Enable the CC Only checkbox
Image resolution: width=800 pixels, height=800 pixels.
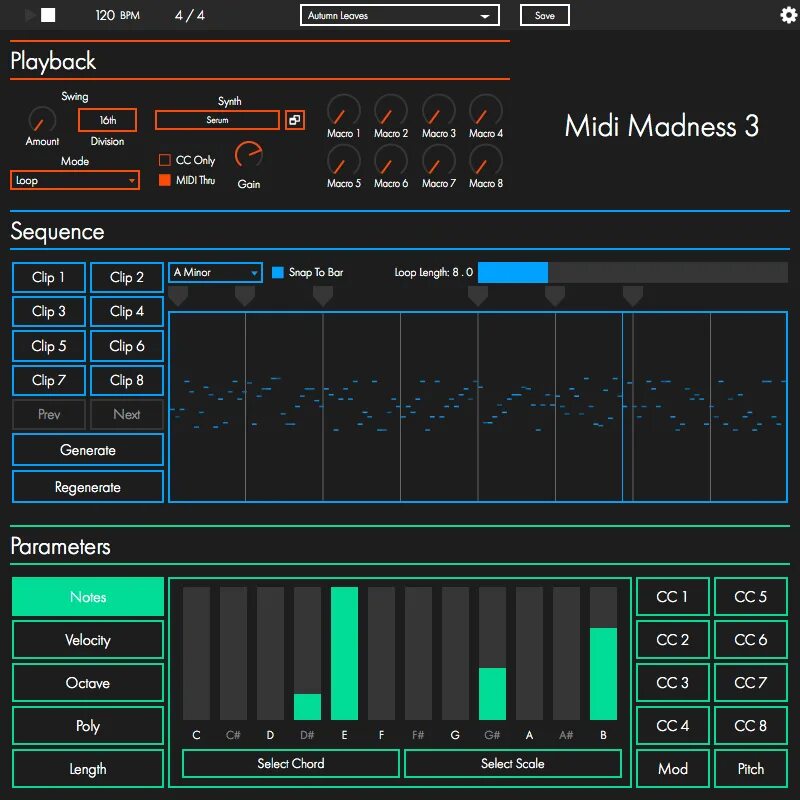(x=164, y=160)
